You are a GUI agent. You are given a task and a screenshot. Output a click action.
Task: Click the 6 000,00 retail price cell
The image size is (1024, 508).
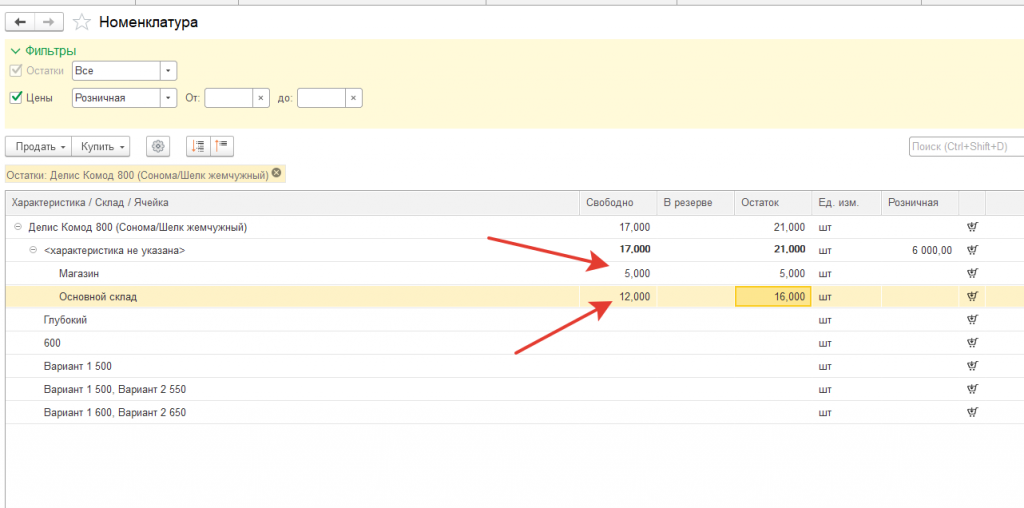920,250
